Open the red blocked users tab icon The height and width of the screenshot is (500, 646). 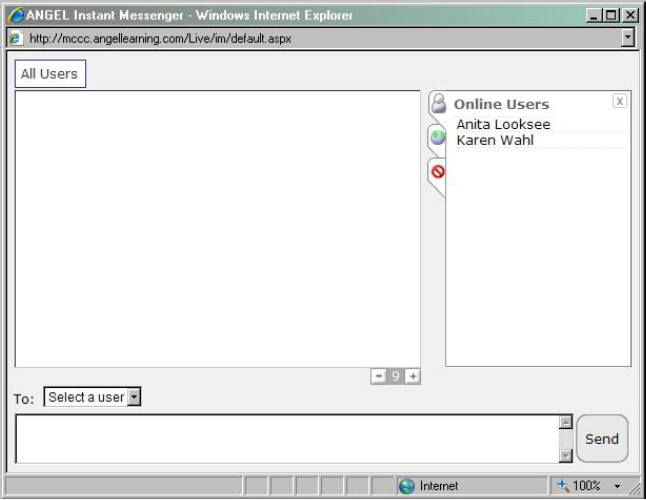tap(437, 172)
